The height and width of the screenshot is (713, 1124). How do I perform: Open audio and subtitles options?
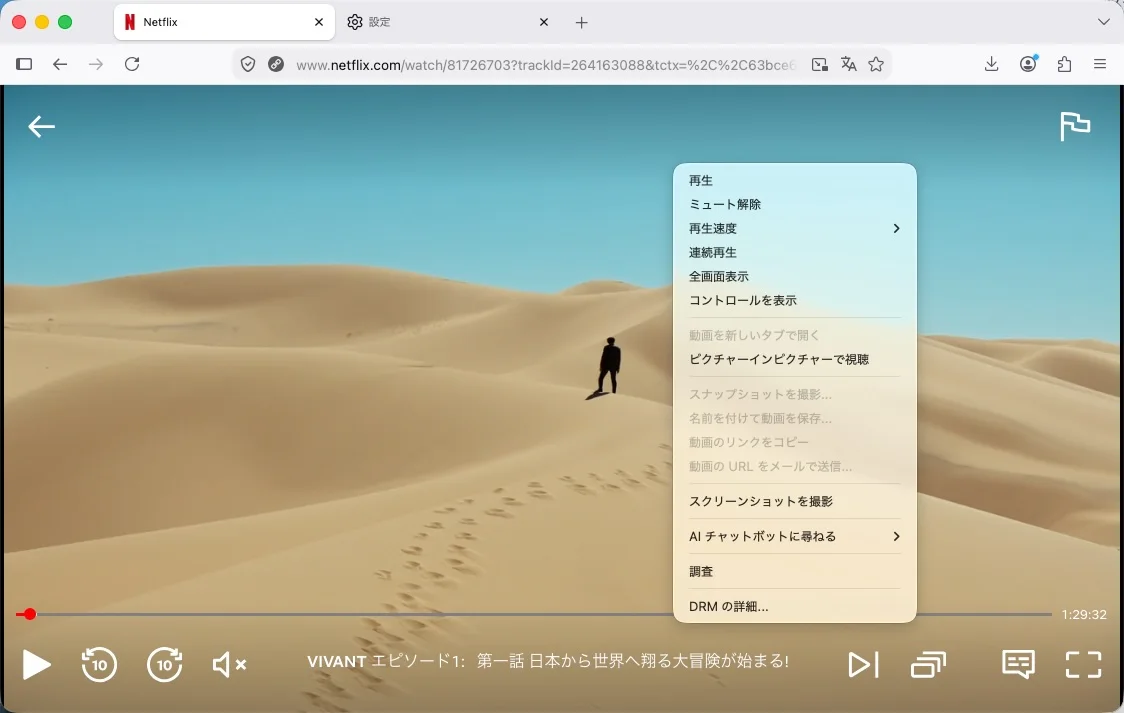click(1018, 664)
